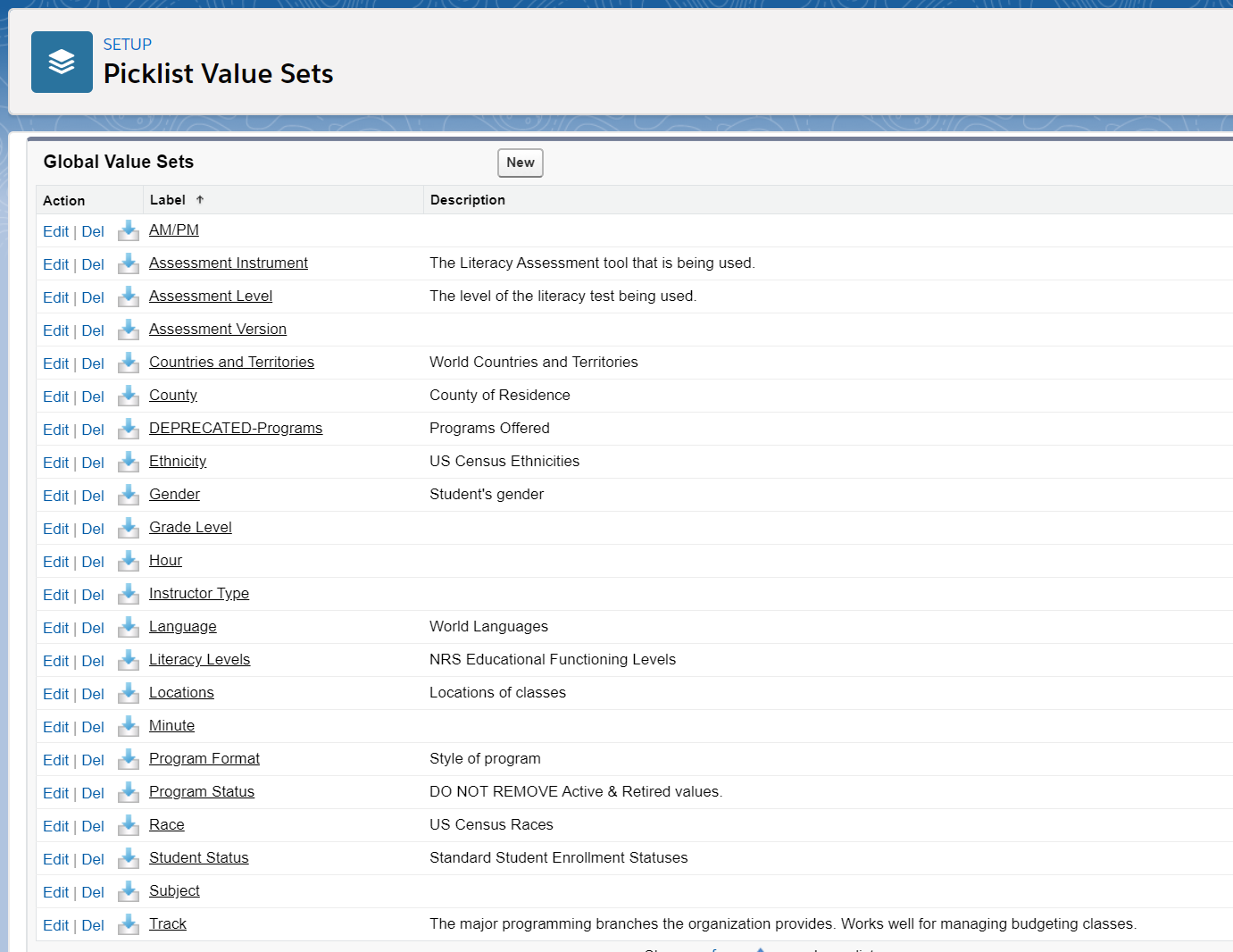Viewport: 1233px width, 952px height.
Task: Click the export icon beside AM/PM
Action: [128, 230]
